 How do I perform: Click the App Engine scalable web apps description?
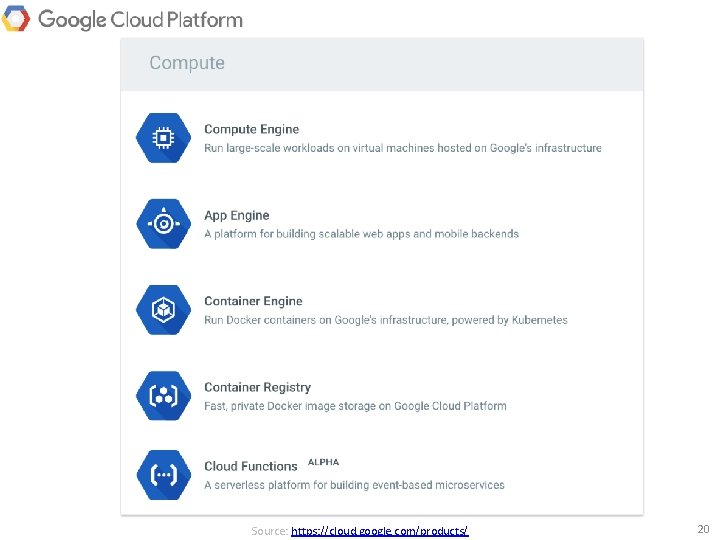[361, 234]
